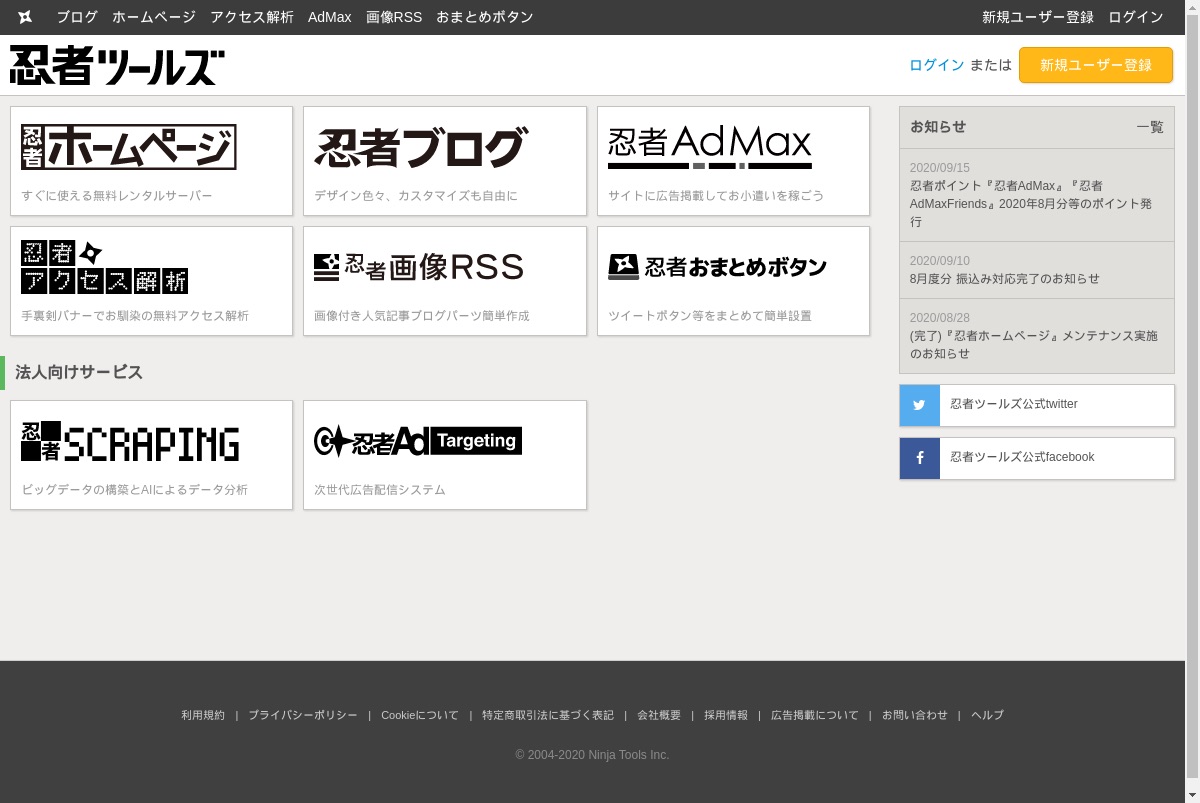Open 忍者ツールズ公式twitter link
Image resolution: width=1200 pixels, height=803 pixels.
[1037, 405]
